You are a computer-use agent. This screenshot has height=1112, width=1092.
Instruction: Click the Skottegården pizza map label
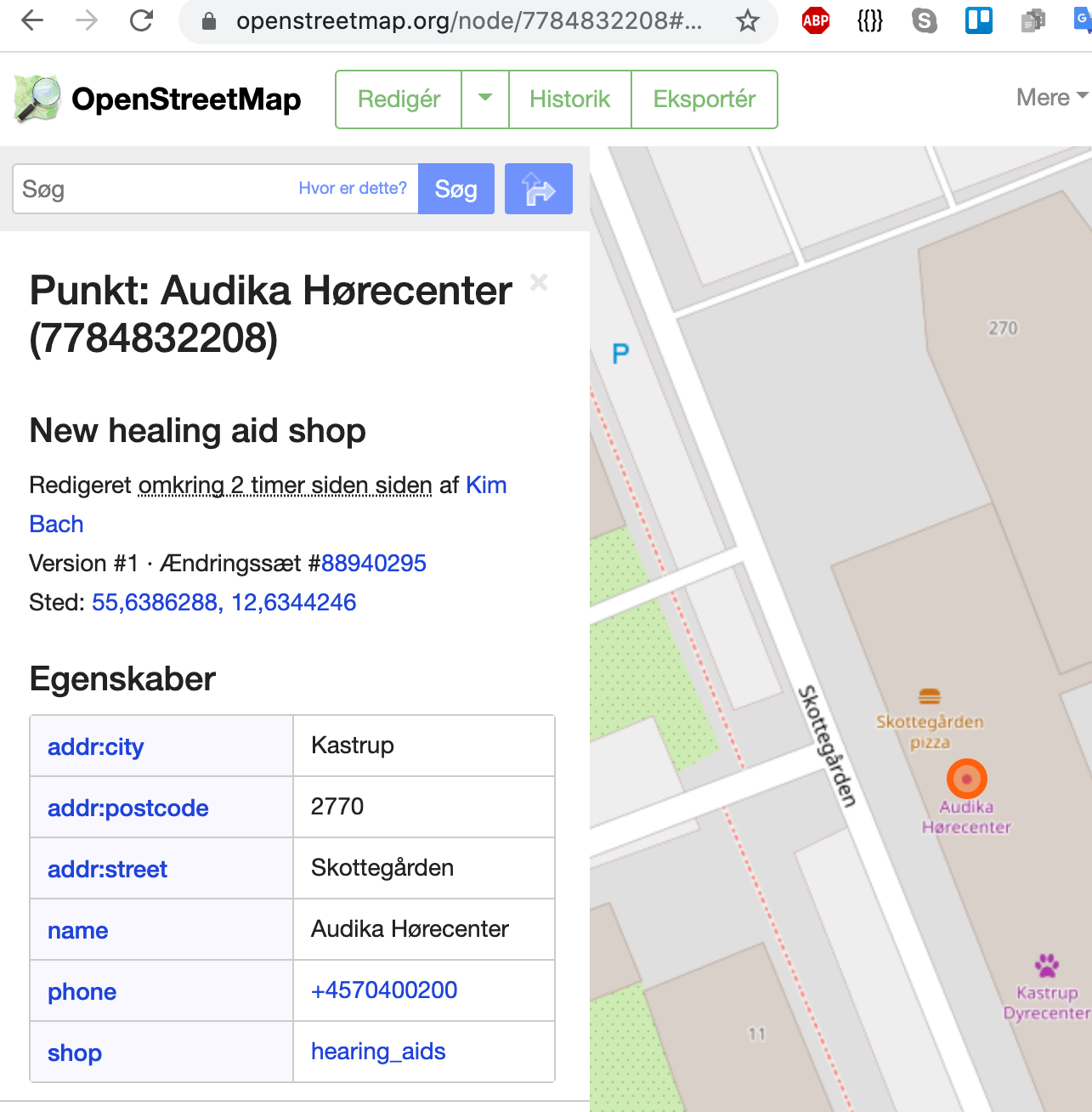pos(930,732)
